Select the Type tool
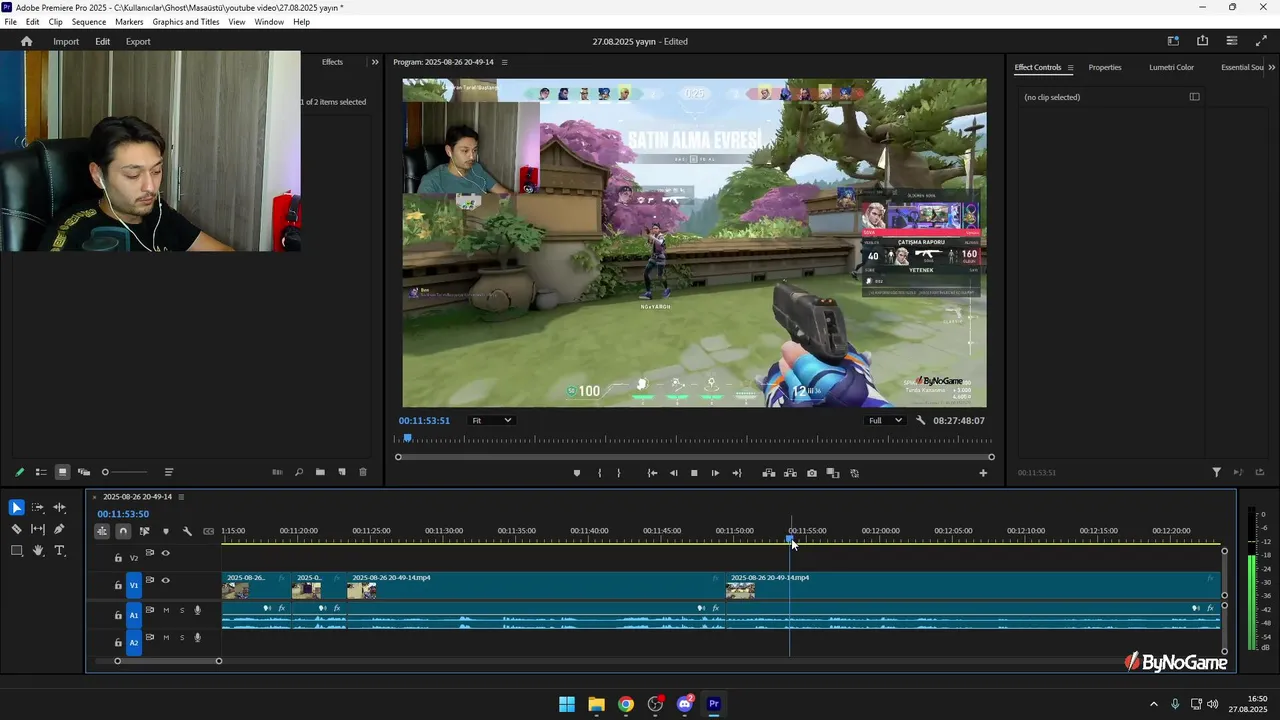Image resolution: width=1280 pixels, height=720 pixels. point(59,550)
